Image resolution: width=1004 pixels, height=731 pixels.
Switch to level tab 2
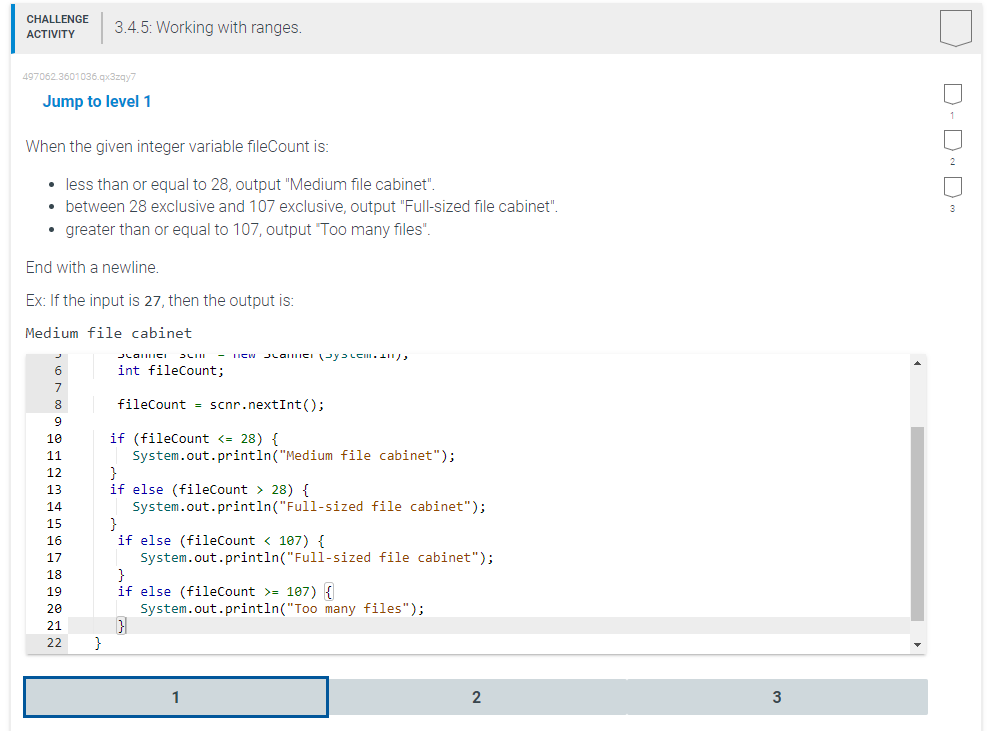click(476, 697)
